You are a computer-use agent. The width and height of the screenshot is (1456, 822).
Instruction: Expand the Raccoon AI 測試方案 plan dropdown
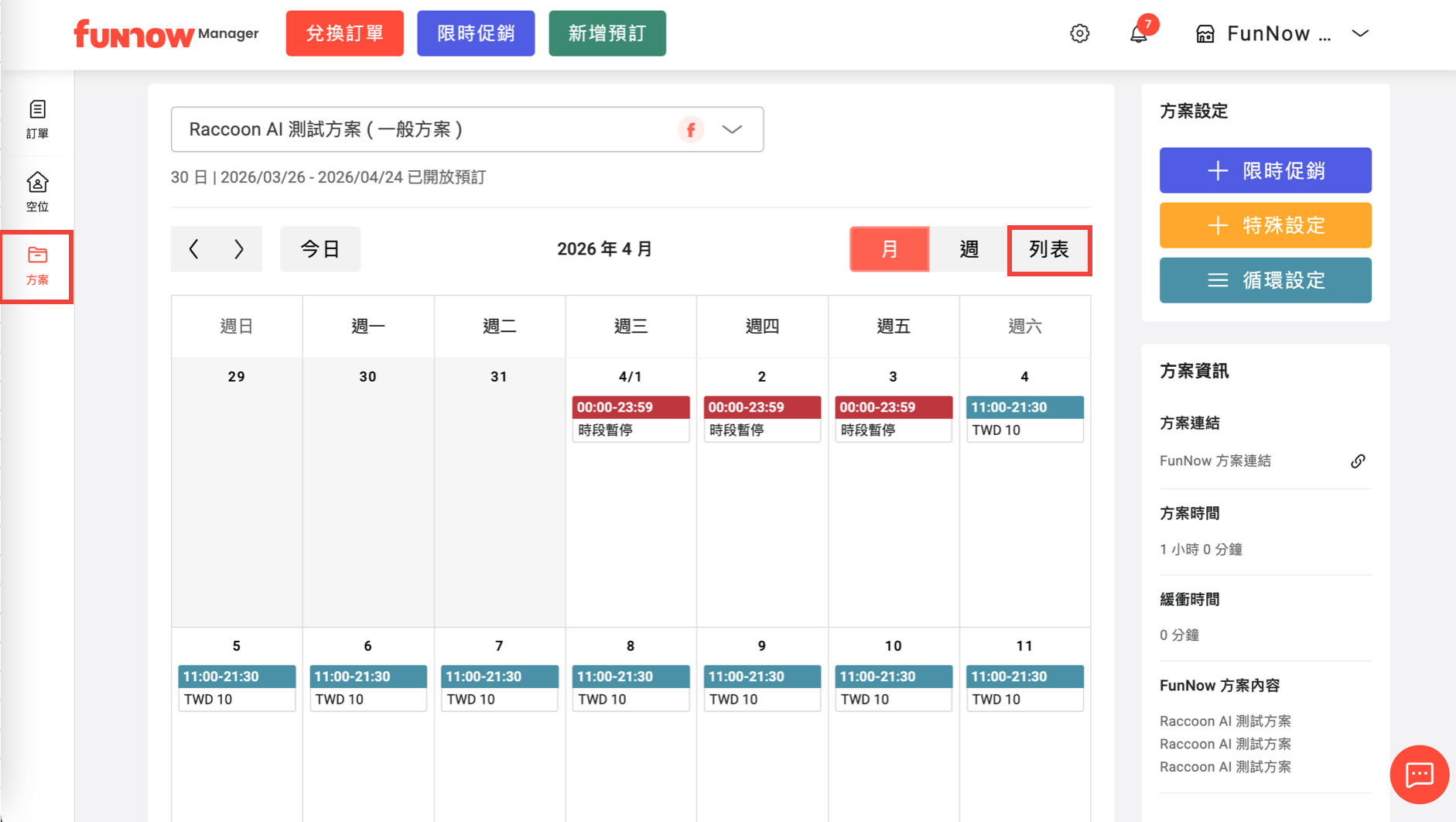point(732,129)
